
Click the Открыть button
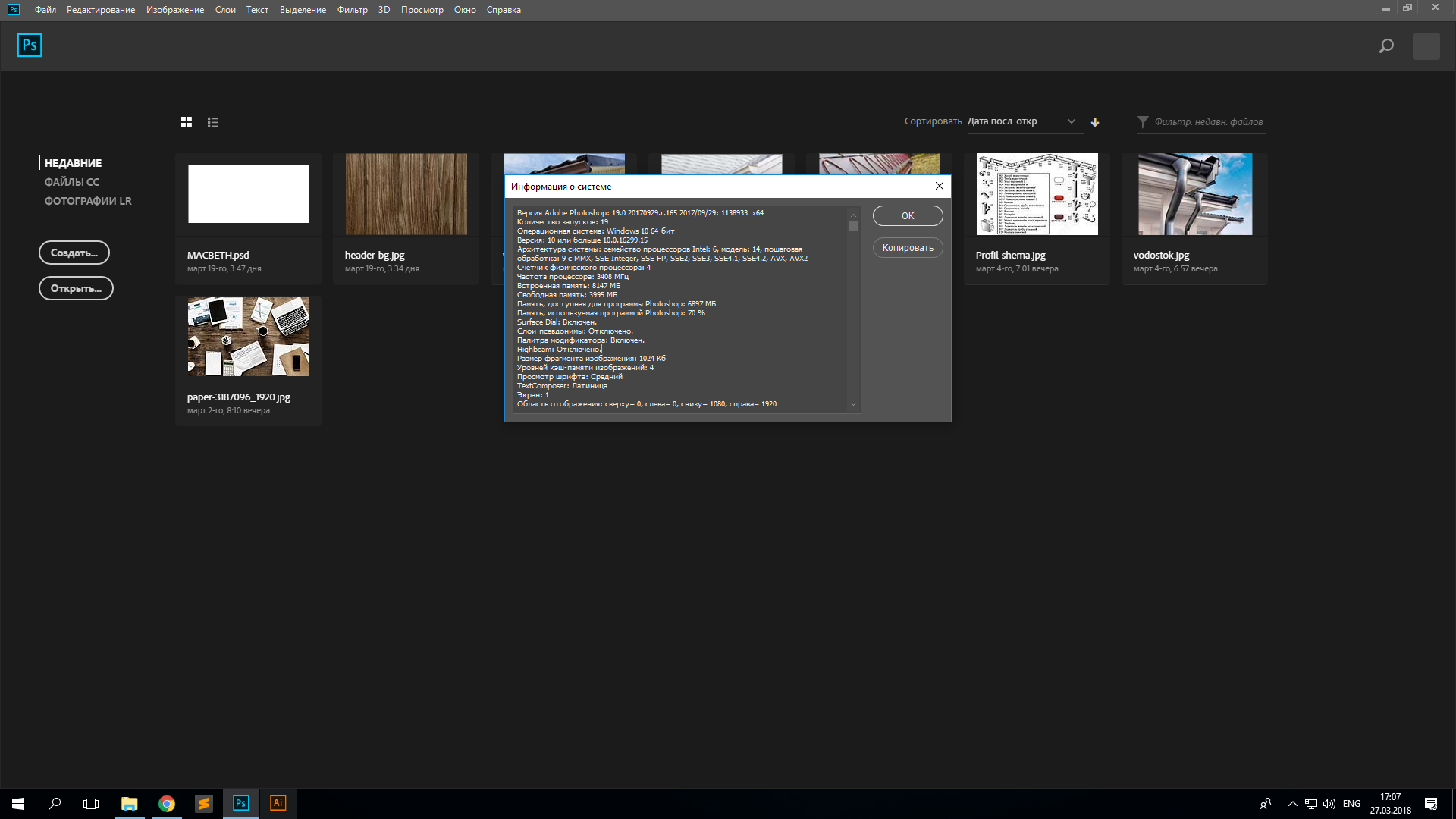(x=76, y=288)
